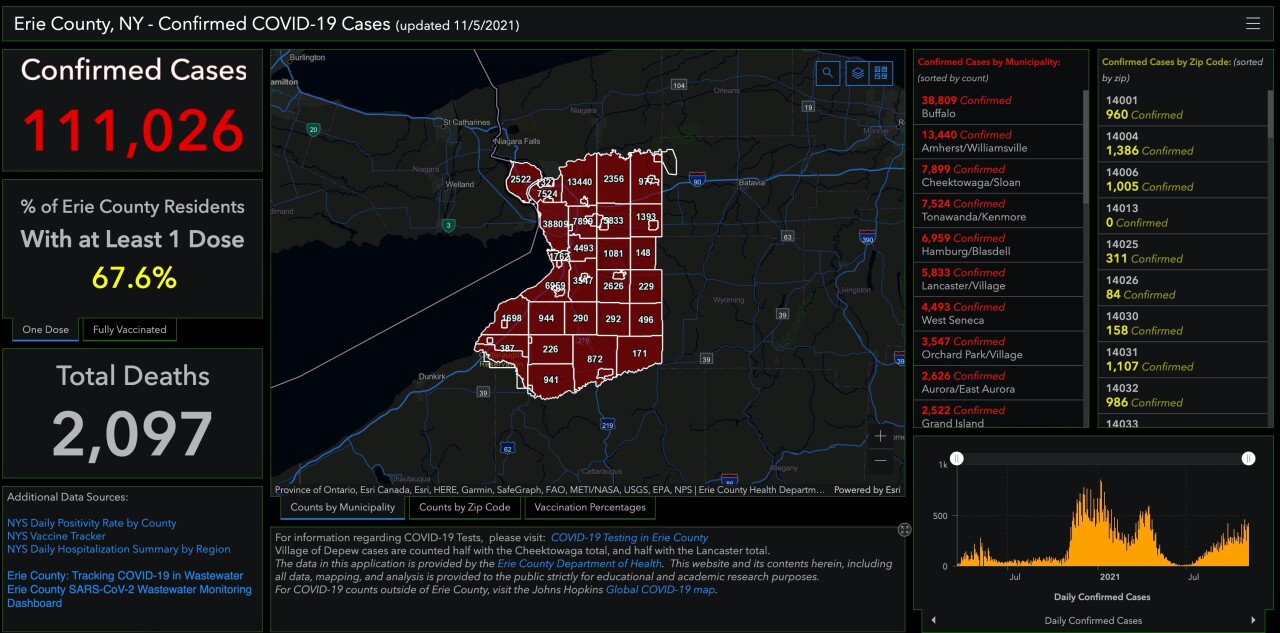Expand the information text panel
1280x633 pixels.
point(904,530)
